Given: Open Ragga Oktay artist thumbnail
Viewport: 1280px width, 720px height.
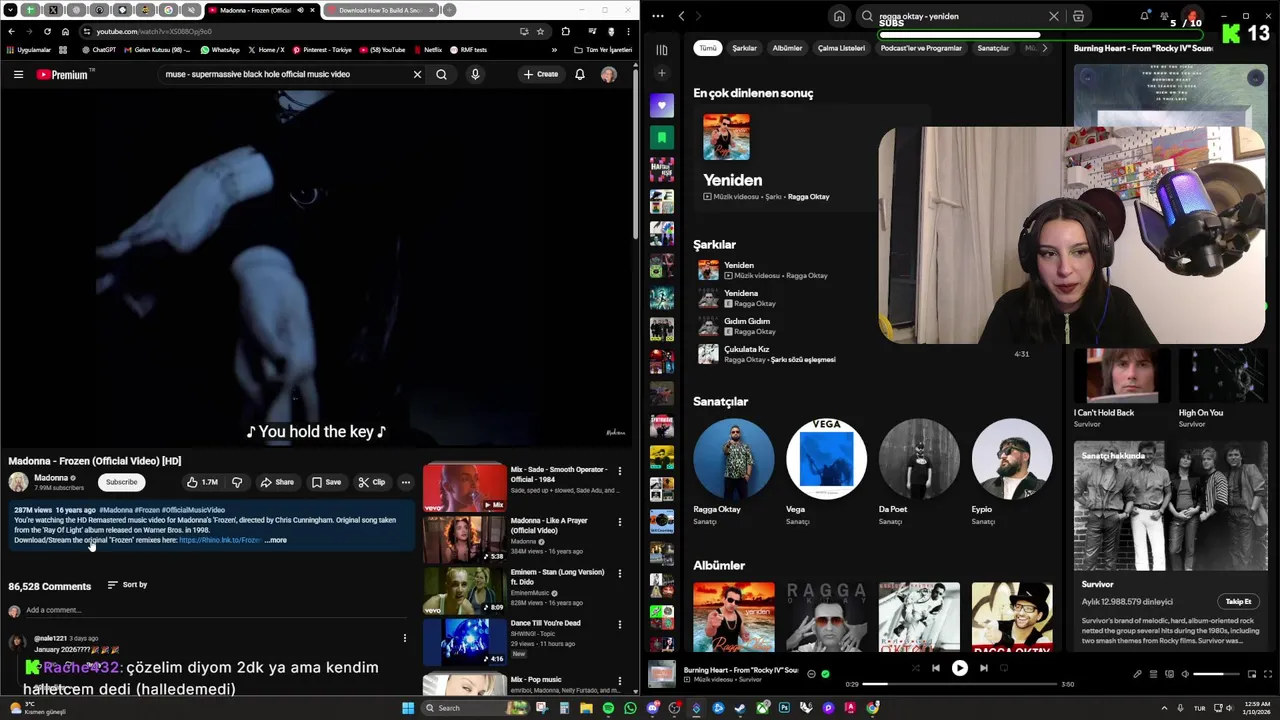Looking at the screenshot, I should pos(733,459).
